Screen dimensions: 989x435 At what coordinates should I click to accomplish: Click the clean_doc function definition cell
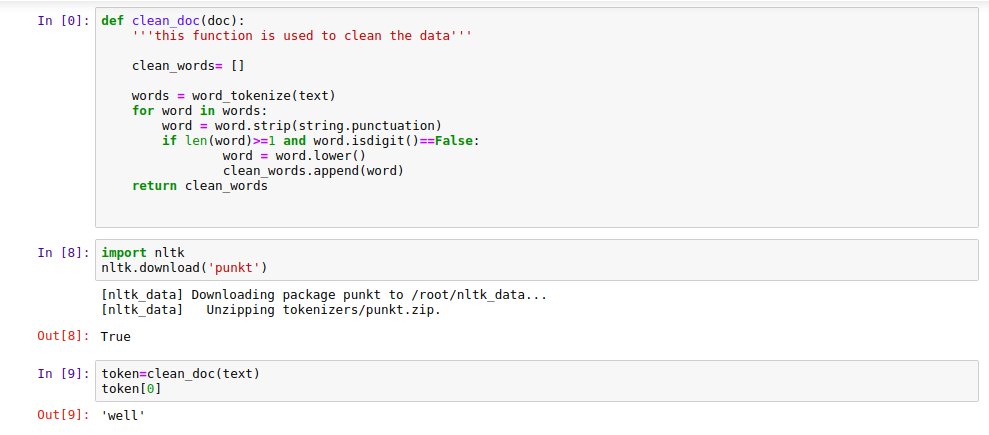(536, 117)
